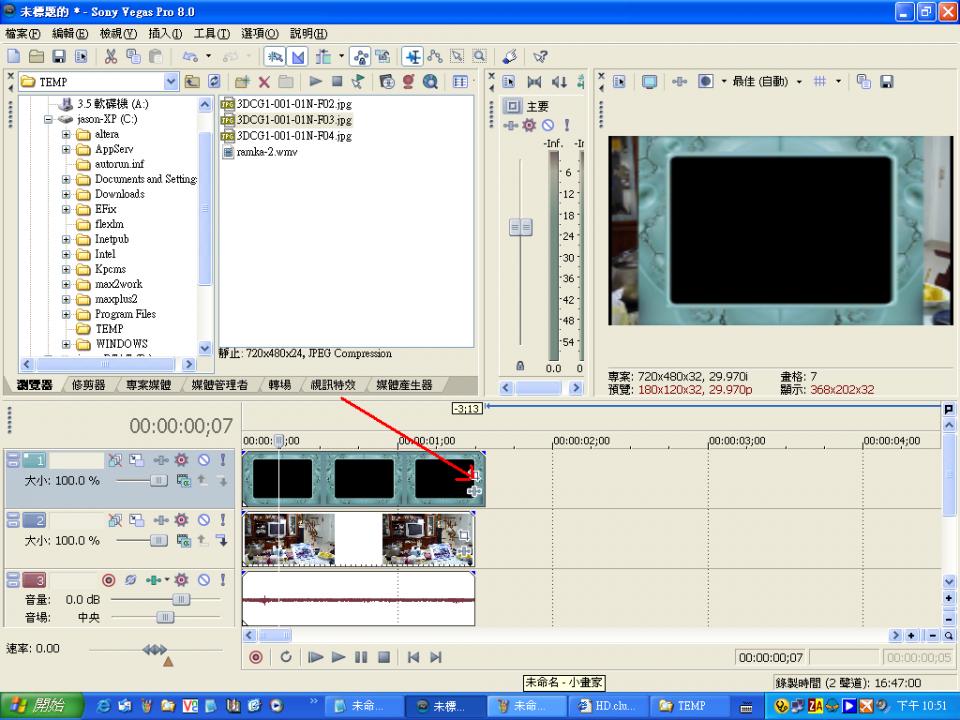960x720 pixels.
Task: Mute video track 1
Action: click(203, 460)
